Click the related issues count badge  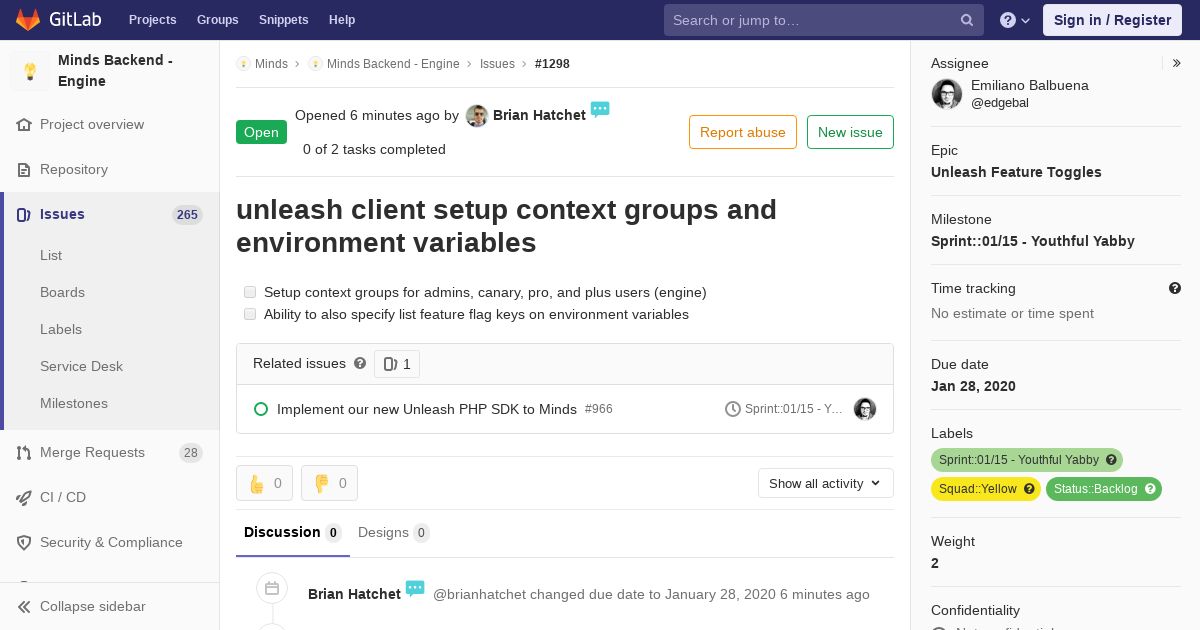tap(397, 364)
